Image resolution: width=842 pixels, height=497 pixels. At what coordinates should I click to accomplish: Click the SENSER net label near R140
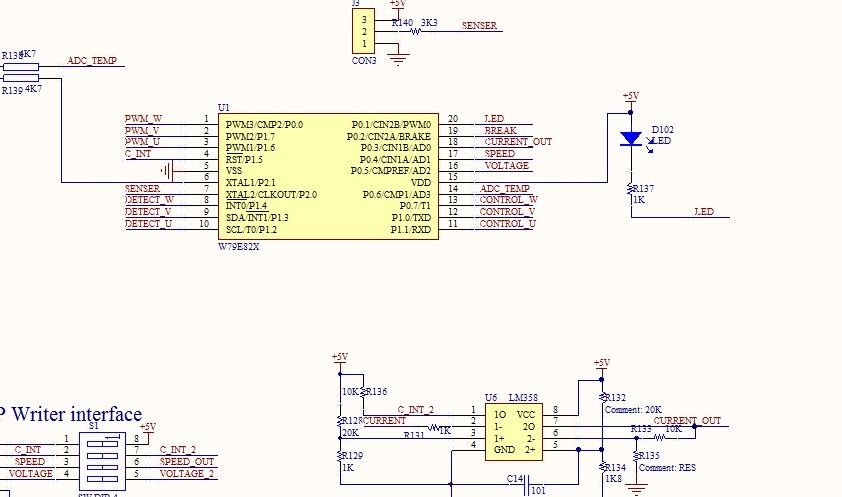click(479, 26)
